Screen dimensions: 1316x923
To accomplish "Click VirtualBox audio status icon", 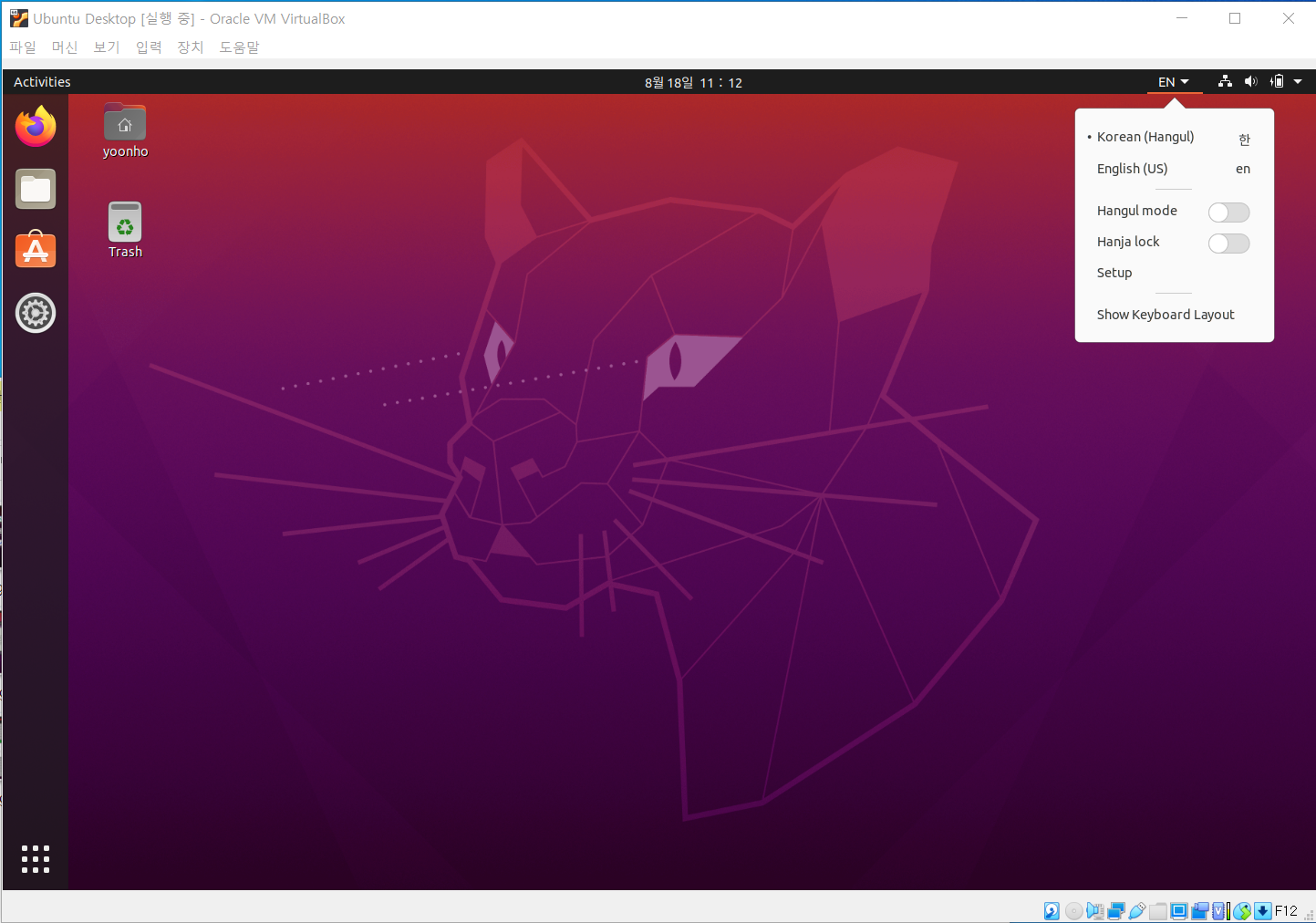I will click(x=1095, y=910).
